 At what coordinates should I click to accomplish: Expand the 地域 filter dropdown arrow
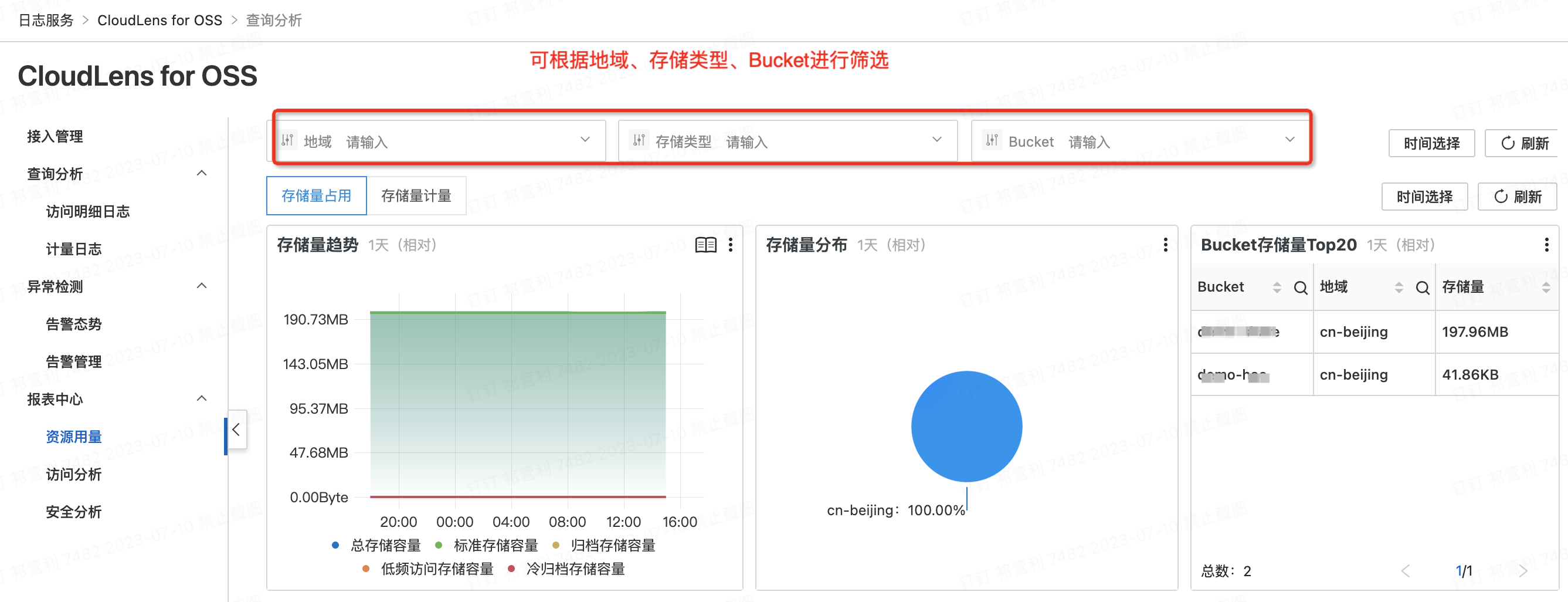585,140
